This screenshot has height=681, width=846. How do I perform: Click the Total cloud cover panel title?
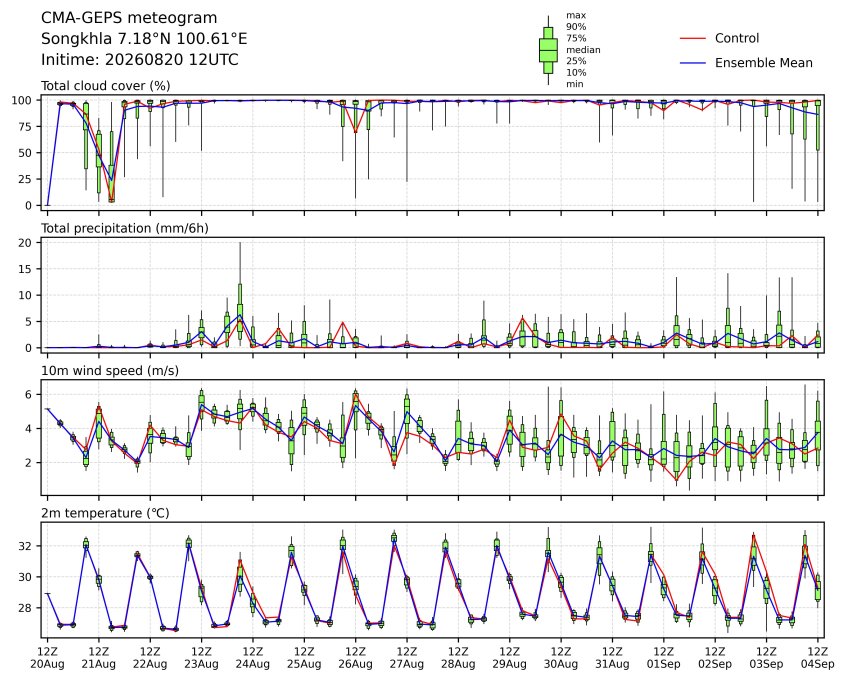coord(106,86)
